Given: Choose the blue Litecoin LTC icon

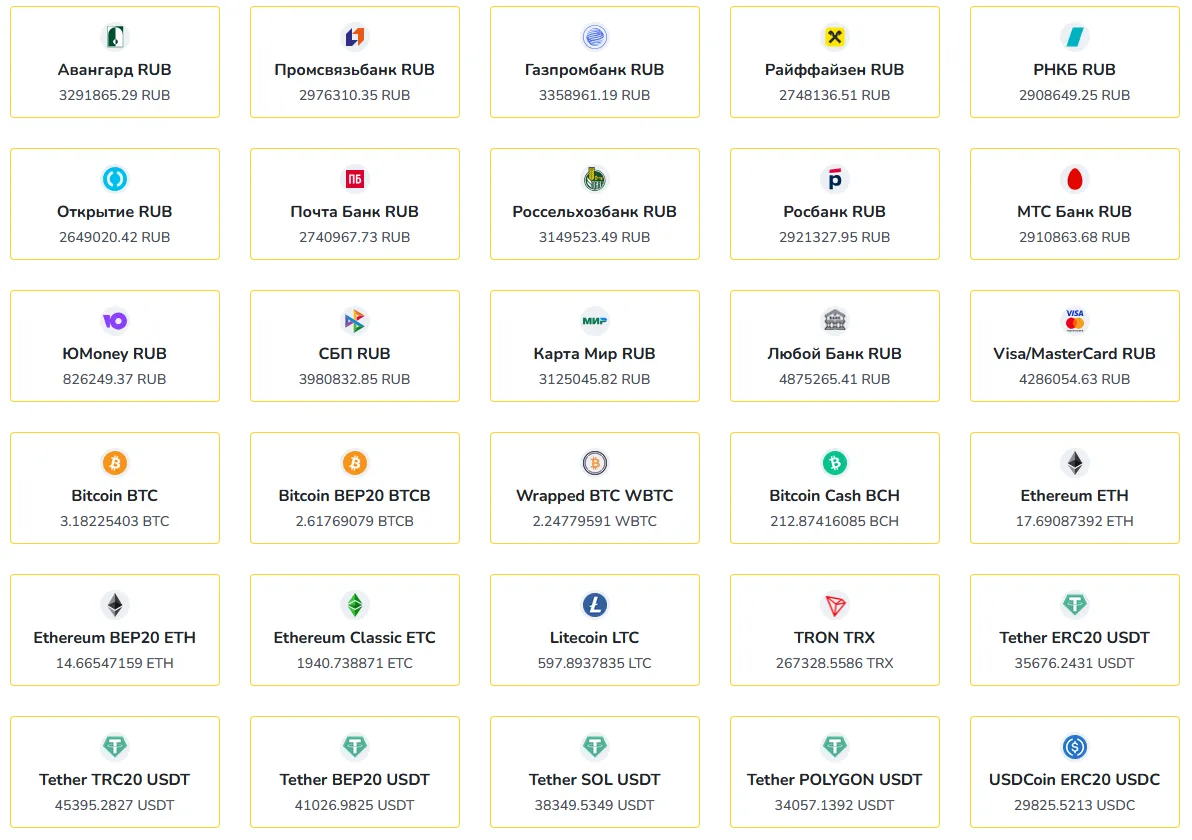Looking at the screenshot, I should 594,605.
